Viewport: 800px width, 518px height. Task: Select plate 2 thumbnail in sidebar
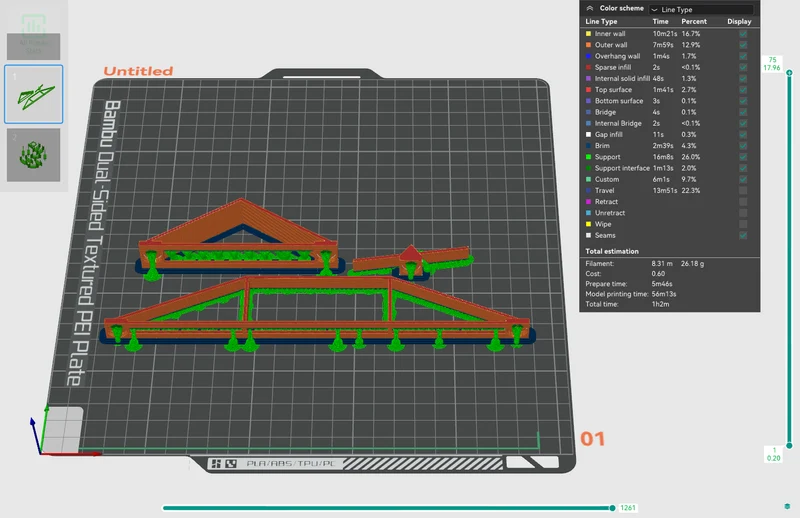tap(34, 155)
